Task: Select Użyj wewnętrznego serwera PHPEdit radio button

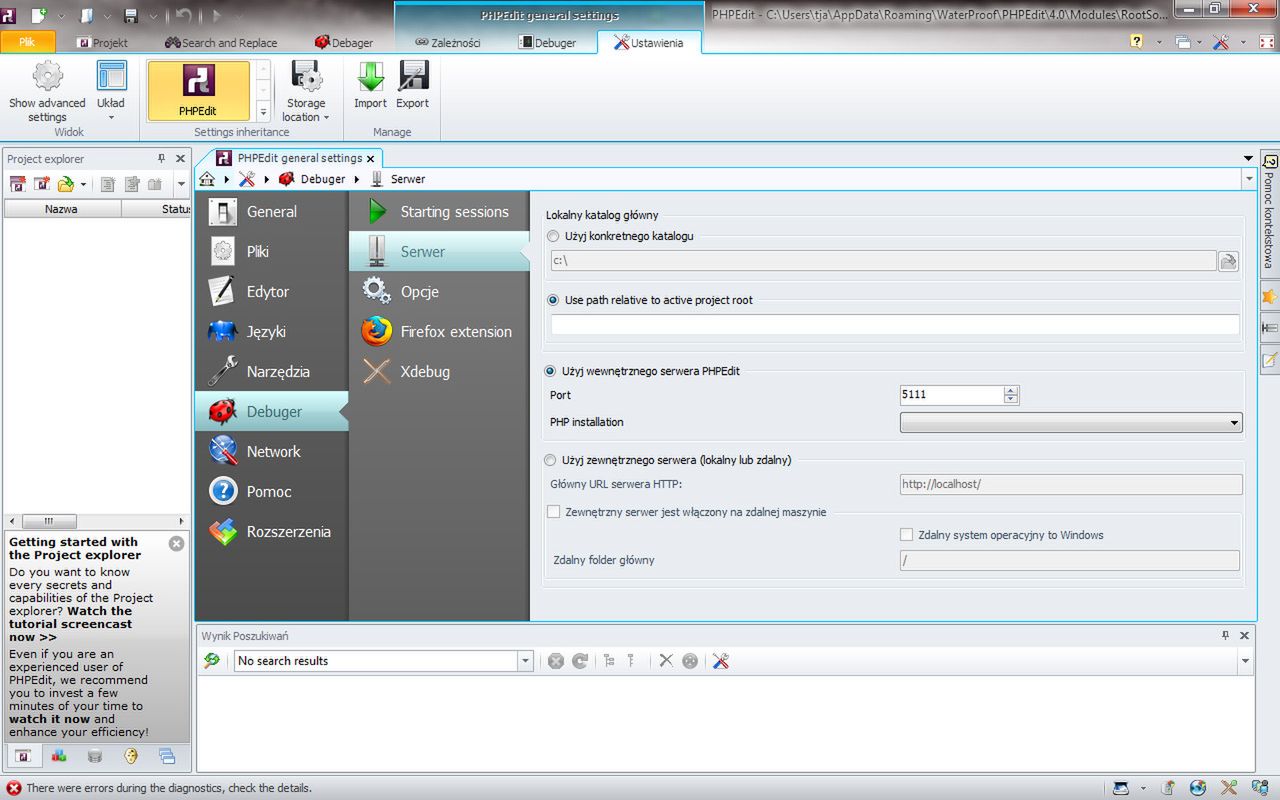Action: pyautogui.click(x=550, y=371)
